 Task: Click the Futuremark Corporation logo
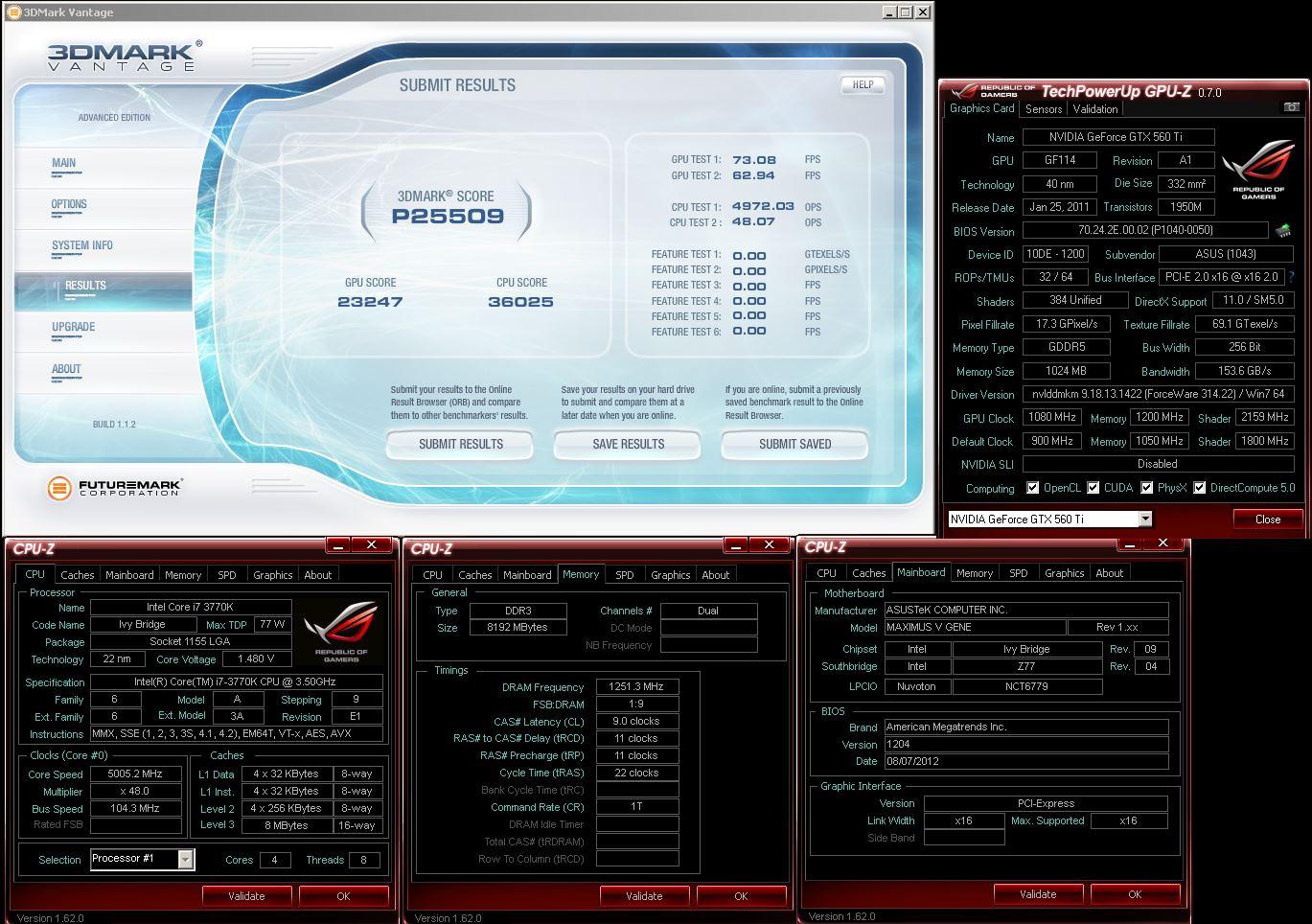point(114,488)
